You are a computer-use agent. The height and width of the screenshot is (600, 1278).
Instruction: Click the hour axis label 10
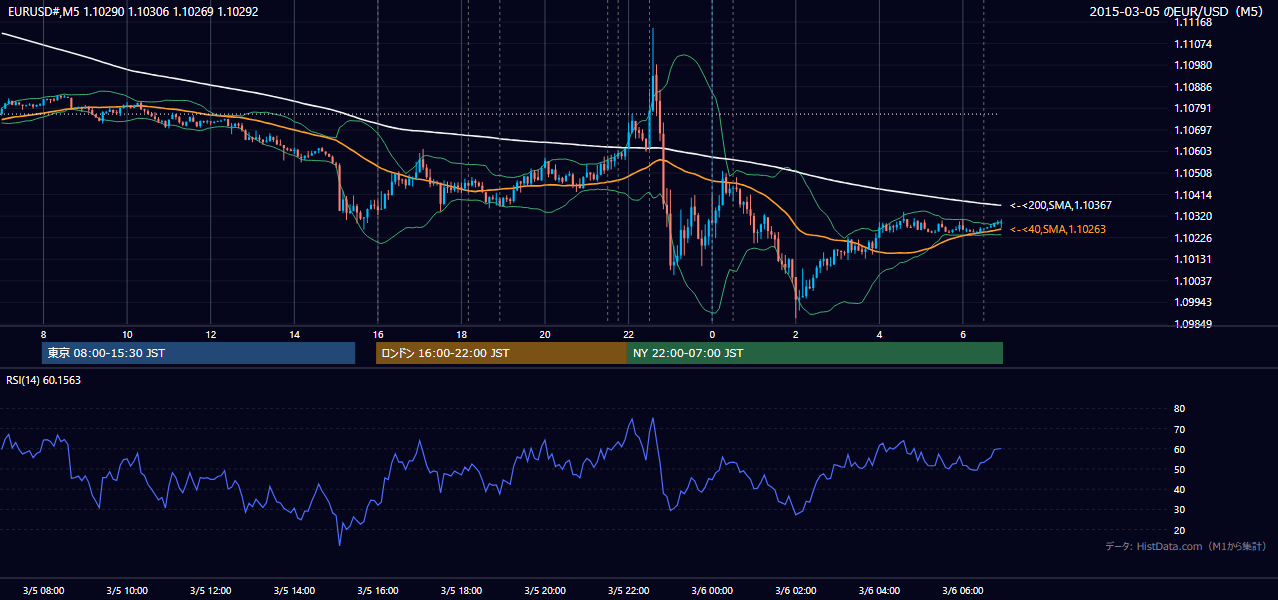(127, 334)
